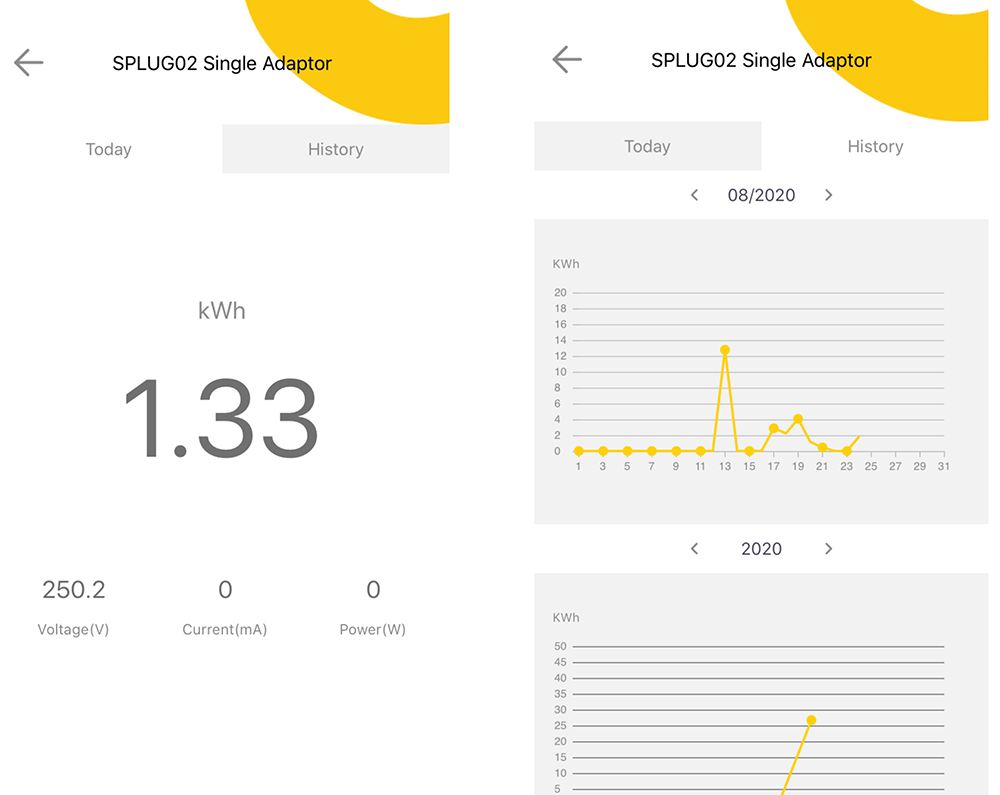
Task: Click the day 19 data point on monthly chart
Action: [x=798, y=419]
